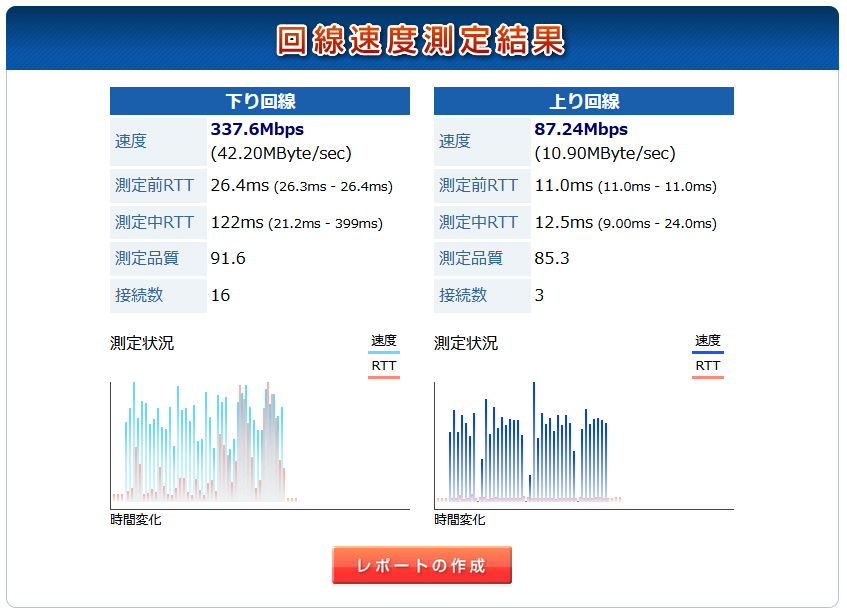Screen dimensions: 847x614
Task: Click the light-blue 速度 legend in download chart
Action: (384, 342)
